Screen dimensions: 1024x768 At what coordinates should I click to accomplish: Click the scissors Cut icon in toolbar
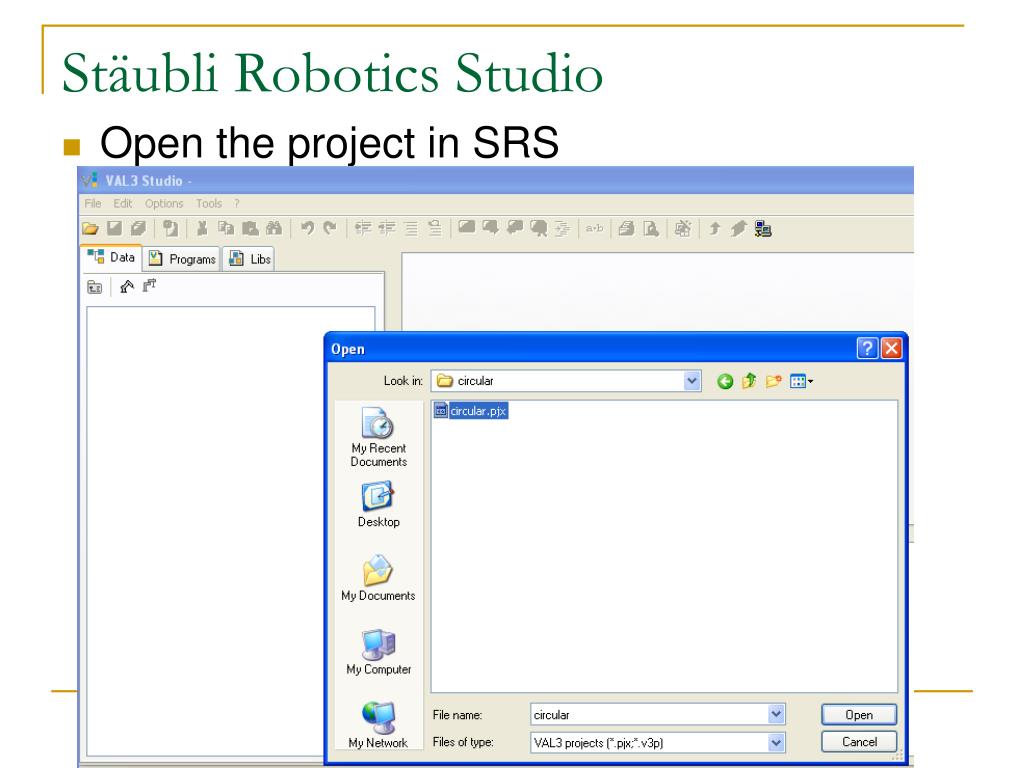[202, 228]
